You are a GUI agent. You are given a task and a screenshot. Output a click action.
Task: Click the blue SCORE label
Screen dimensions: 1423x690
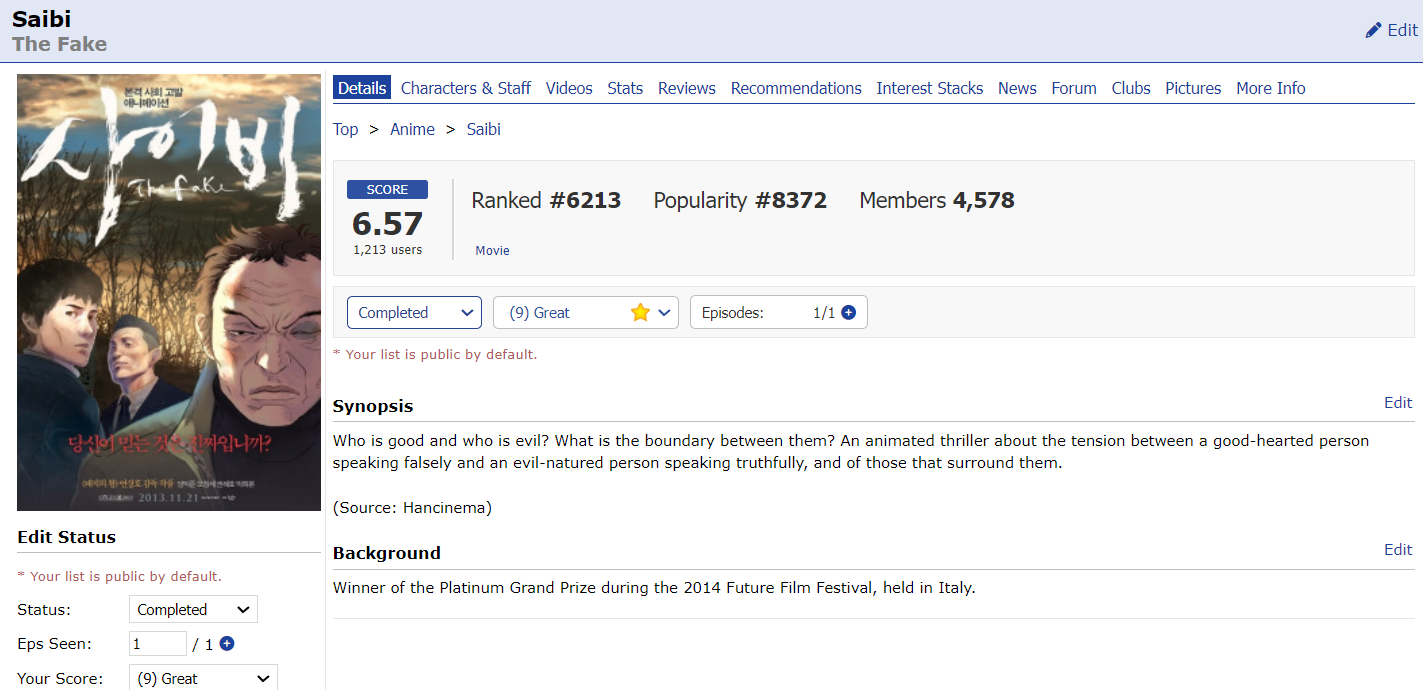click(x=387, y=190)
